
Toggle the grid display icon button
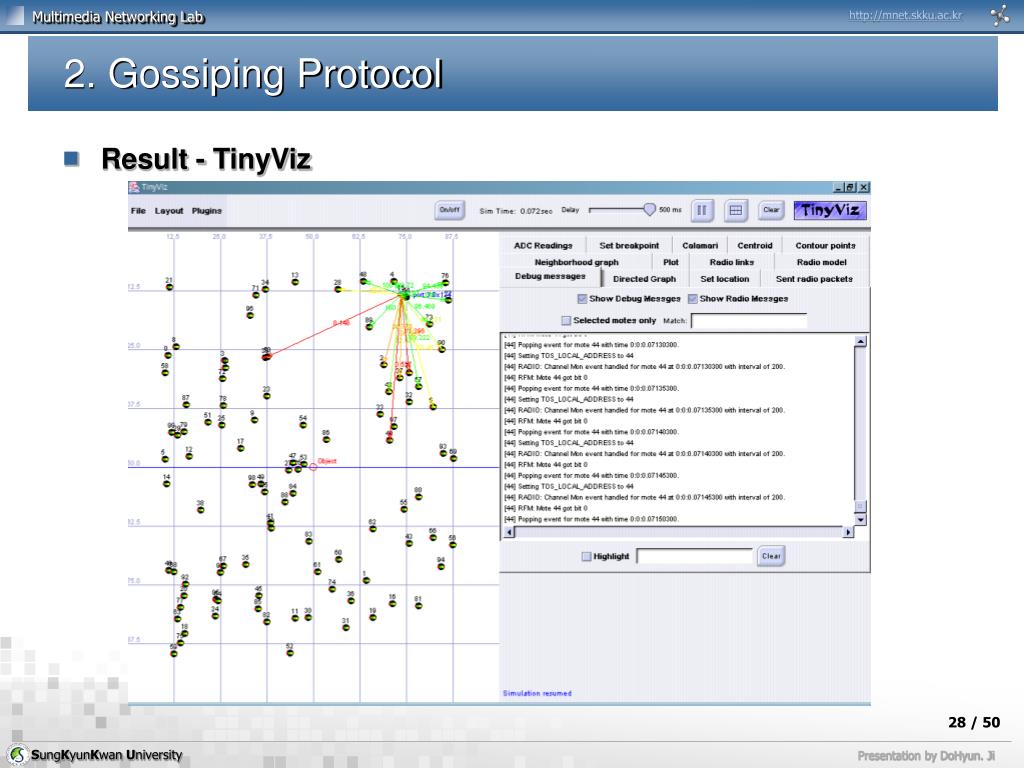735,210
